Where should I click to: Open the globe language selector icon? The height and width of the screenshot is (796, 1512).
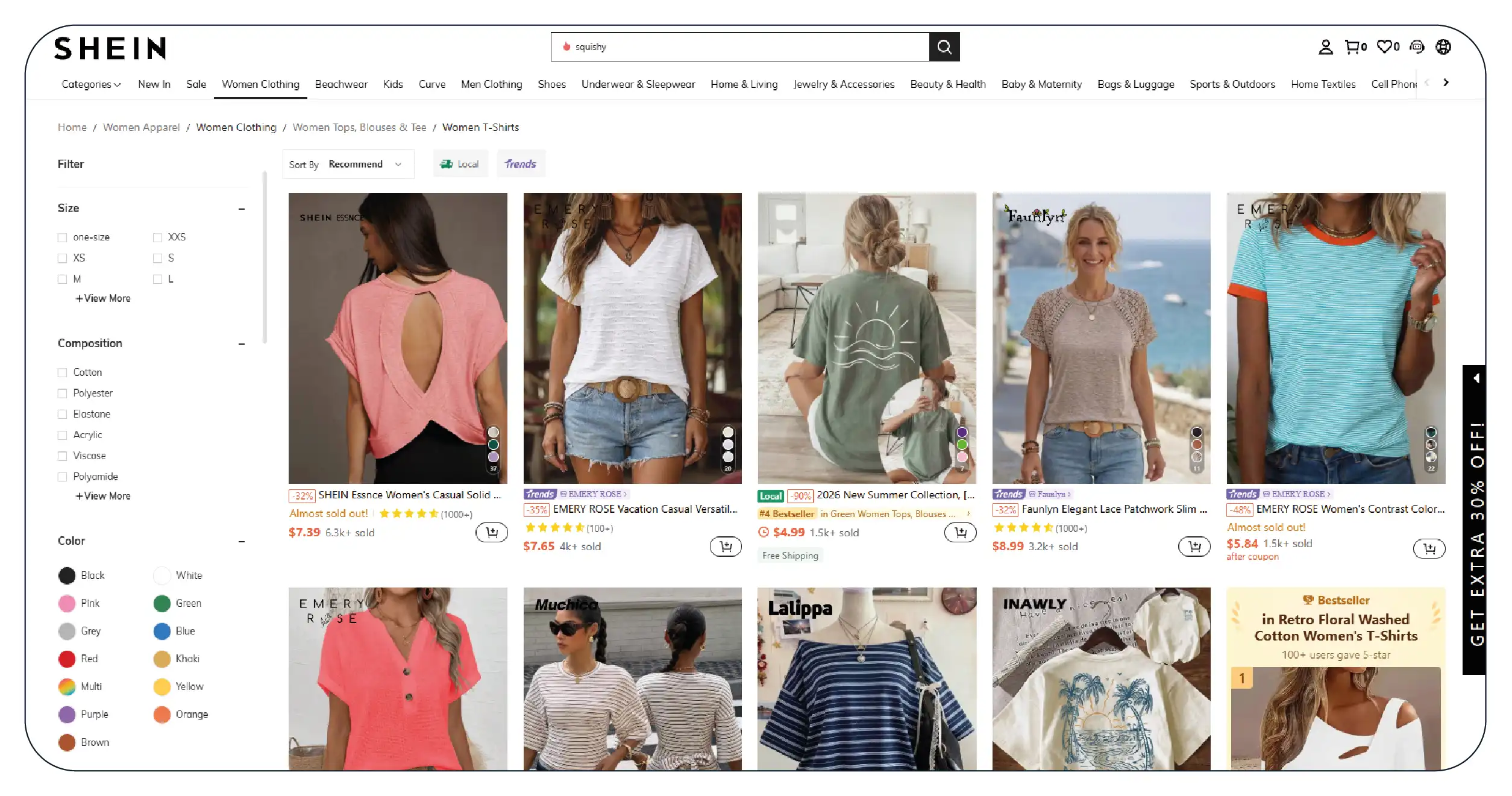tap(1443, 47)
